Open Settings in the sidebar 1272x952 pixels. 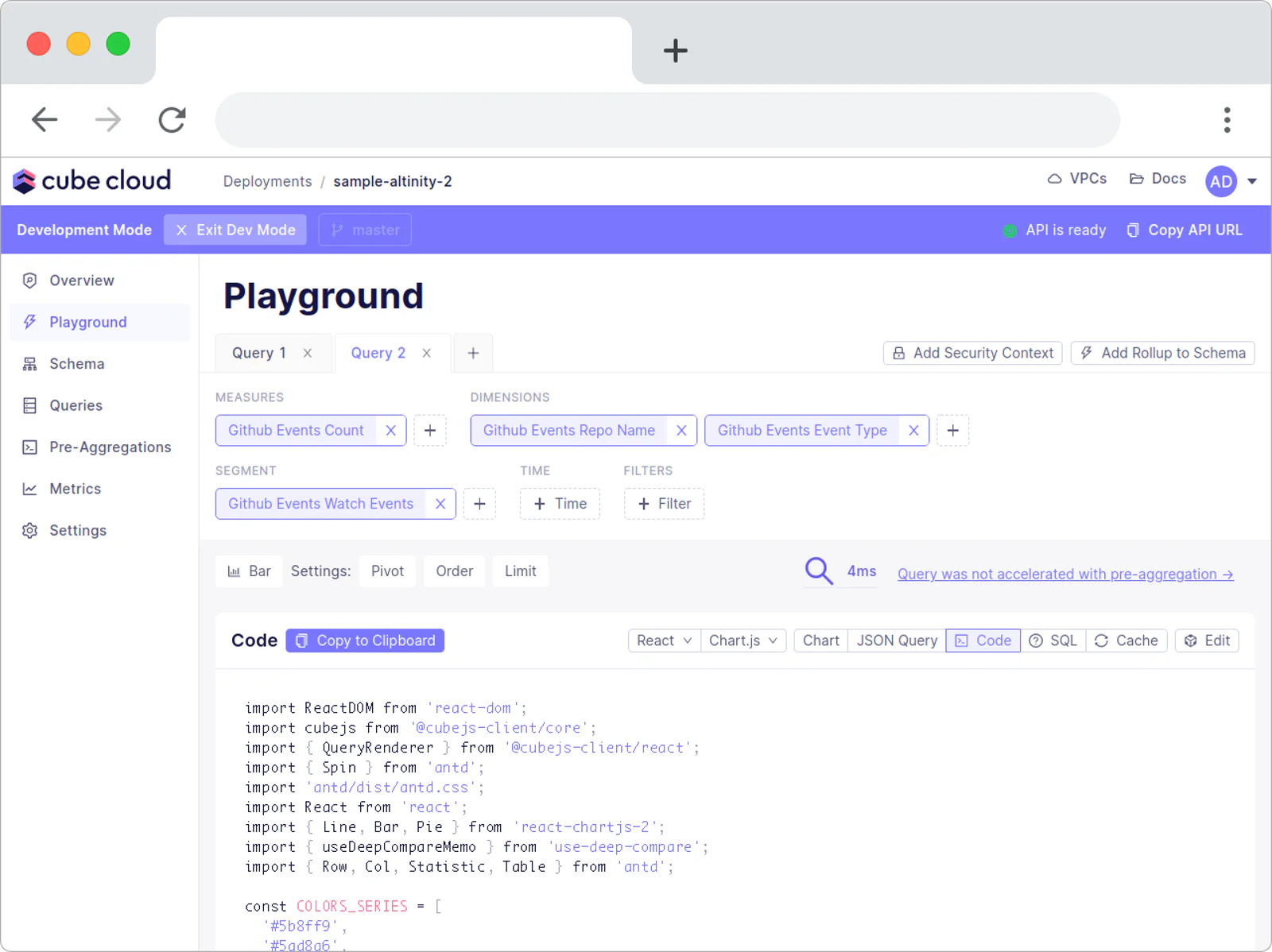pyautogui.click(x=100, y=530)
